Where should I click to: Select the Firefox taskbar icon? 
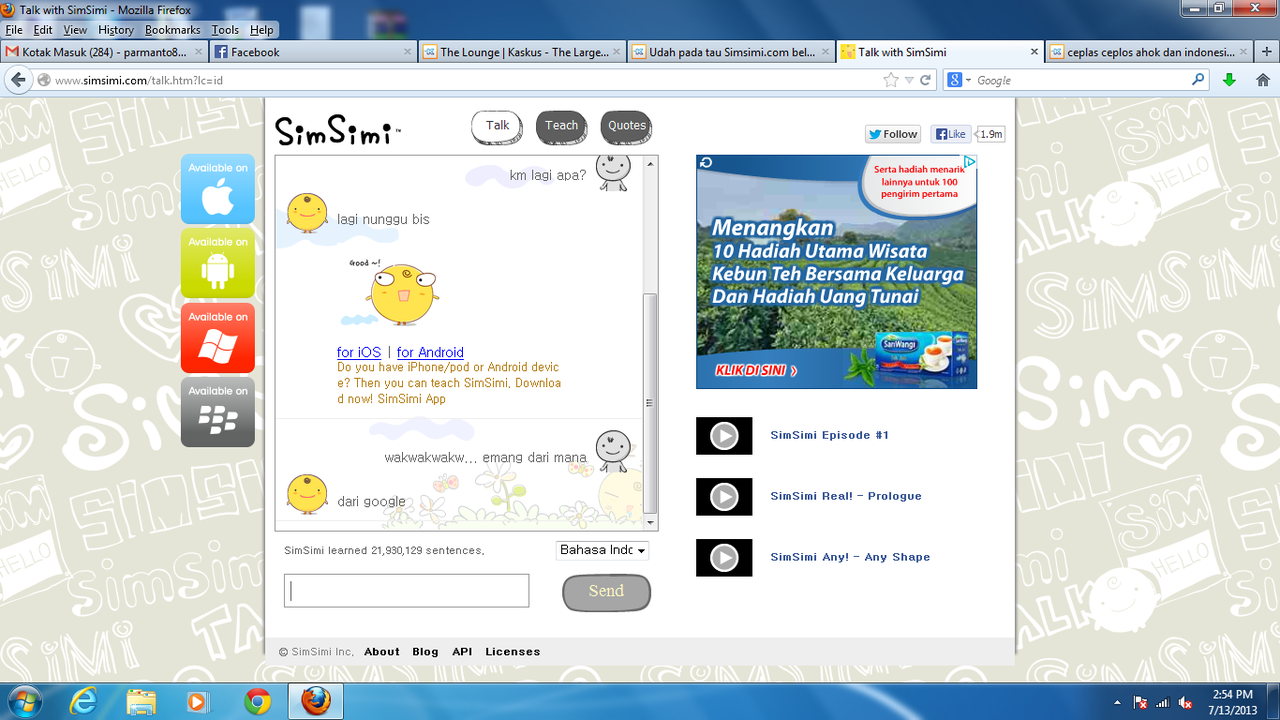click(x=315, y=702)
